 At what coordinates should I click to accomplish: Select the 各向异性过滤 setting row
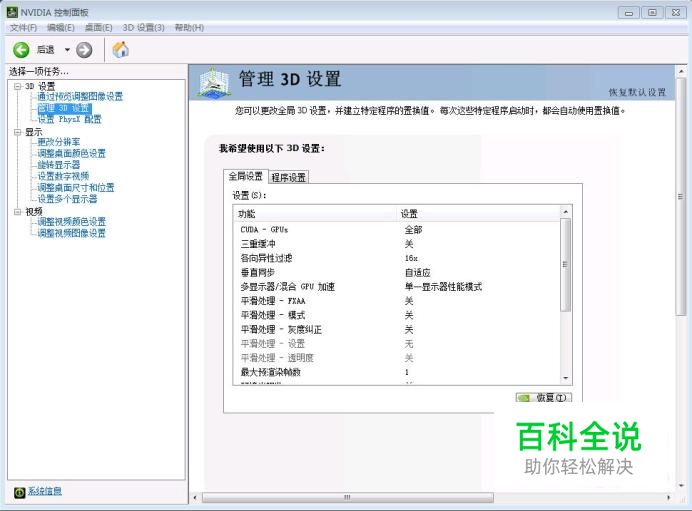click(x=397, y=258)
